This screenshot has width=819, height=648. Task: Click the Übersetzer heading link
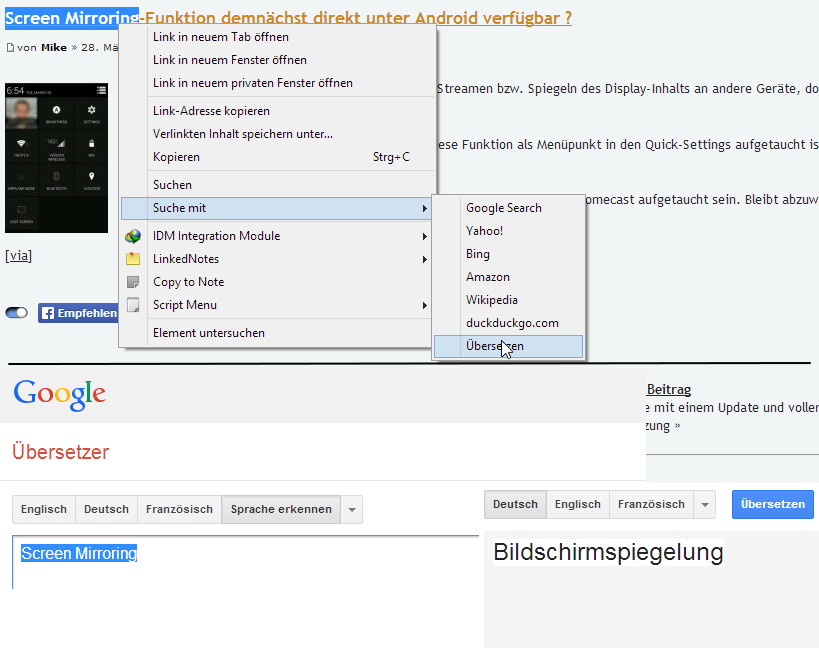pyautogui.click(x=61, y=452)
